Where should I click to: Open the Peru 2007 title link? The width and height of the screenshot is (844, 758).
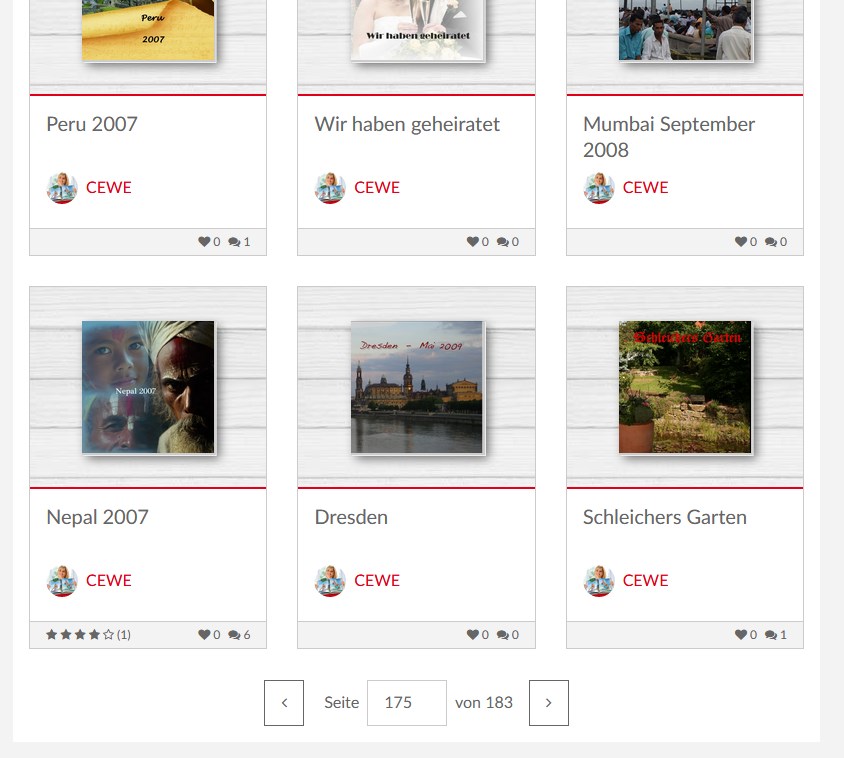click(92, 124)
